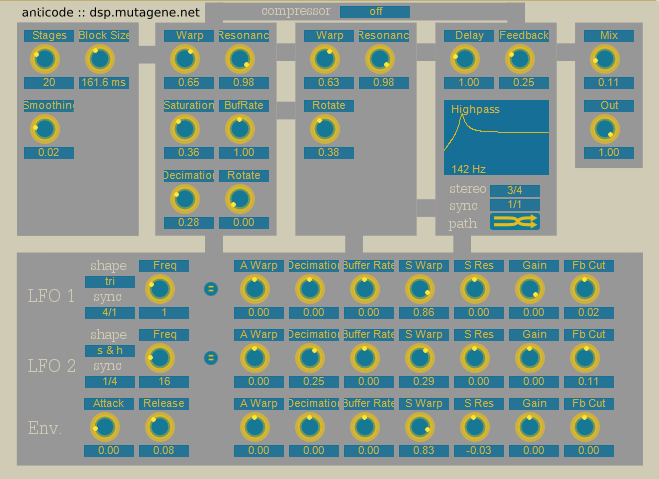Click LFO 1 Freq value 1

164,313
